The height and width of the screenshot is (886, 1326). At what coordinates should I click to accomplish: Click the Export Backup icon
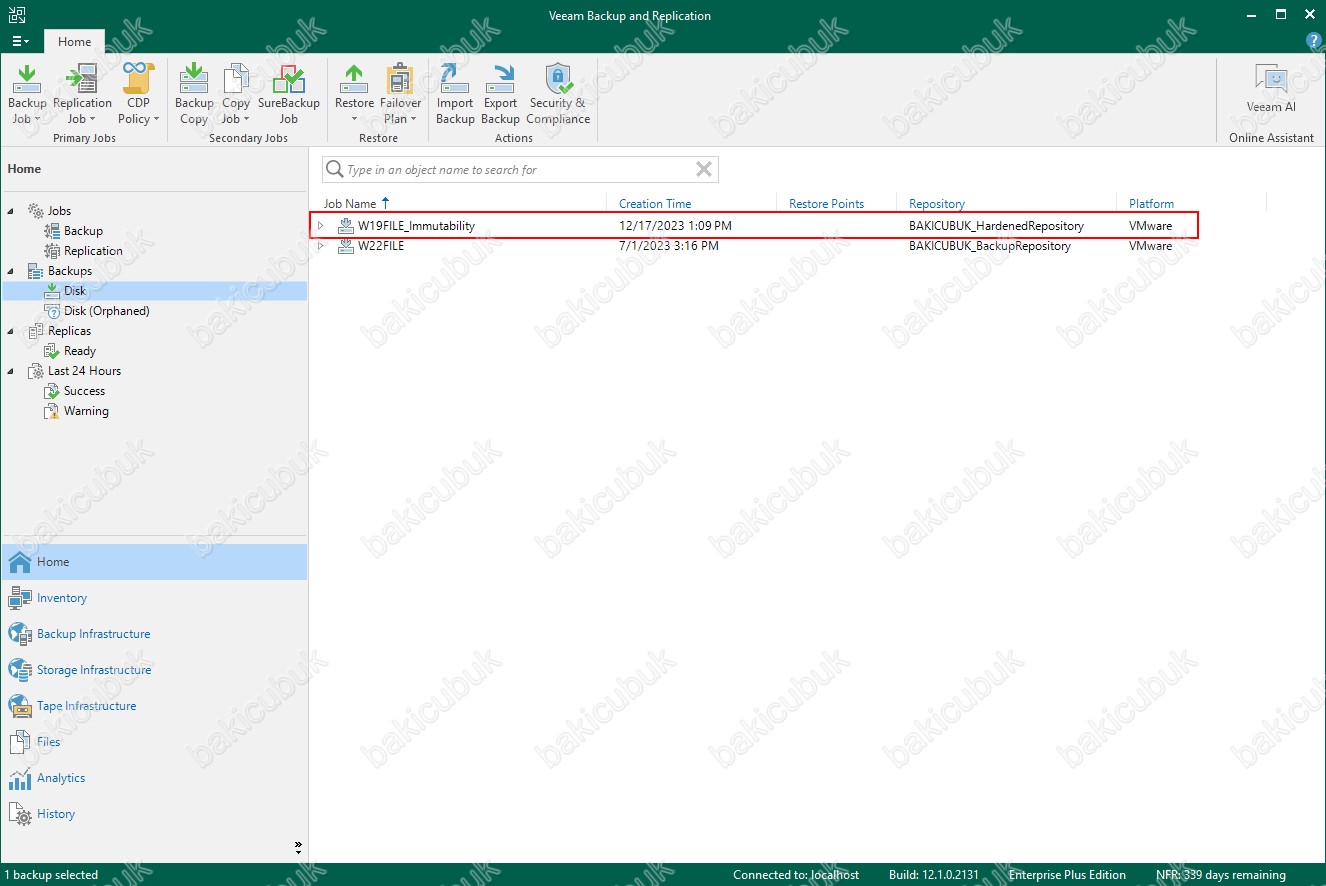pos(500,94)
